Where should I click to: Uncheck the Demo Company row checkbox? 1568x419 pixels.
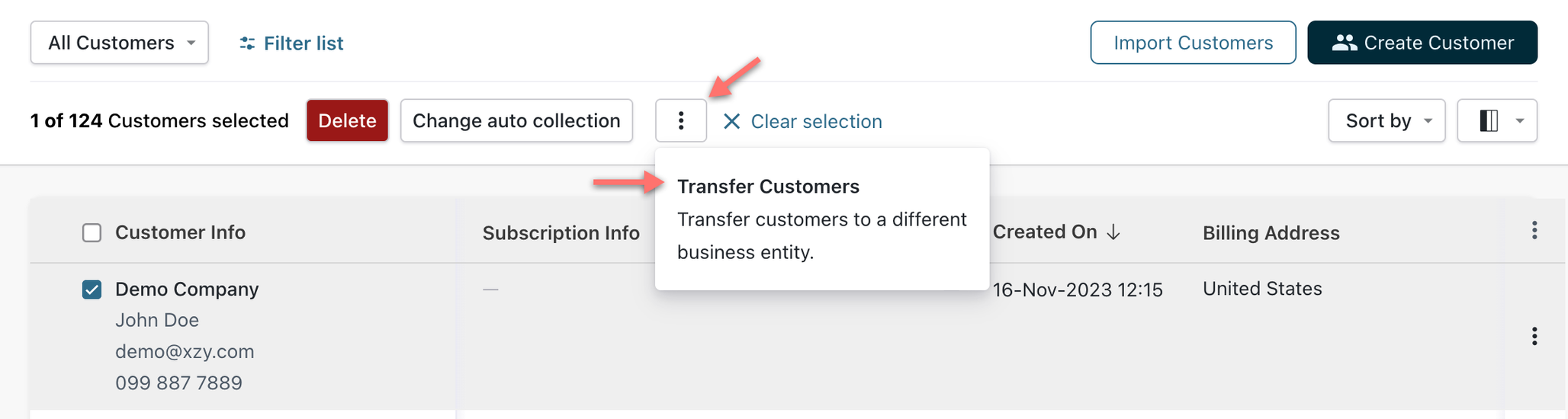point(92,289)
